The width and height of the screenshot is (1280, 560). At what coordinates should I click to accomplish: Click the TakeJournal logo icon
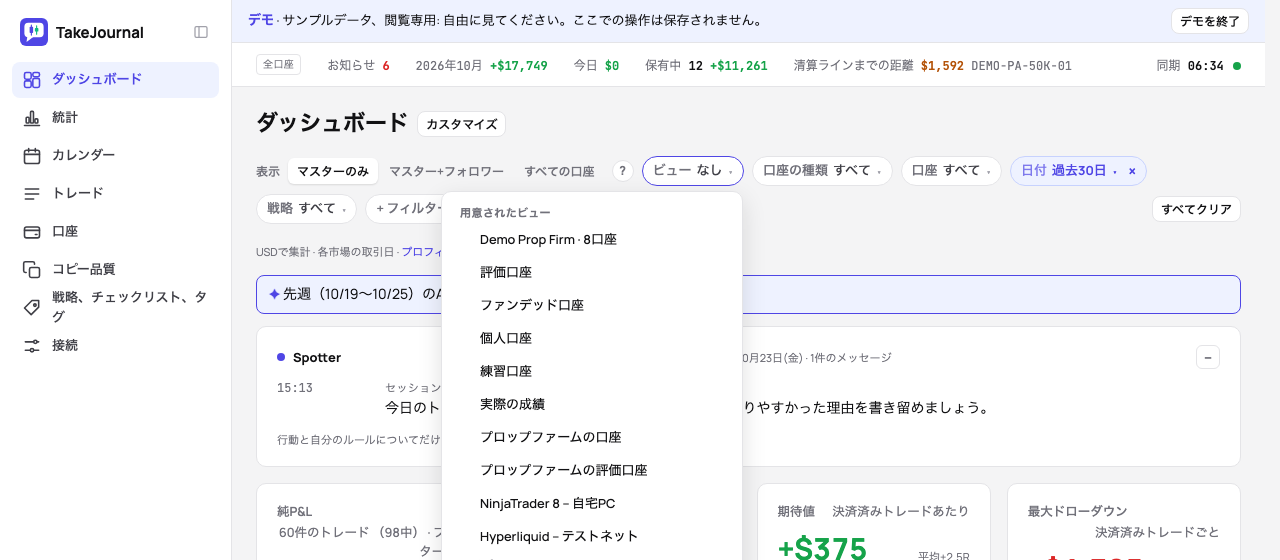click(x=34, y=32)
